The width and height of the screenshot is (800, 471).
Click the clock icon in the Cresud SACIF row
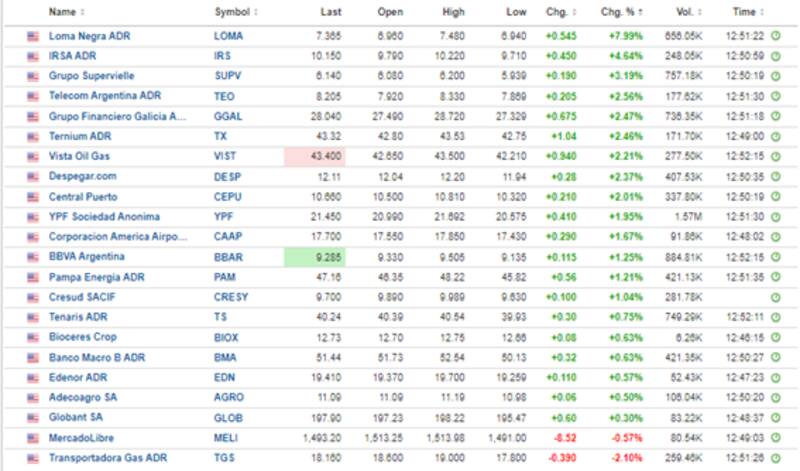(776, 297)
